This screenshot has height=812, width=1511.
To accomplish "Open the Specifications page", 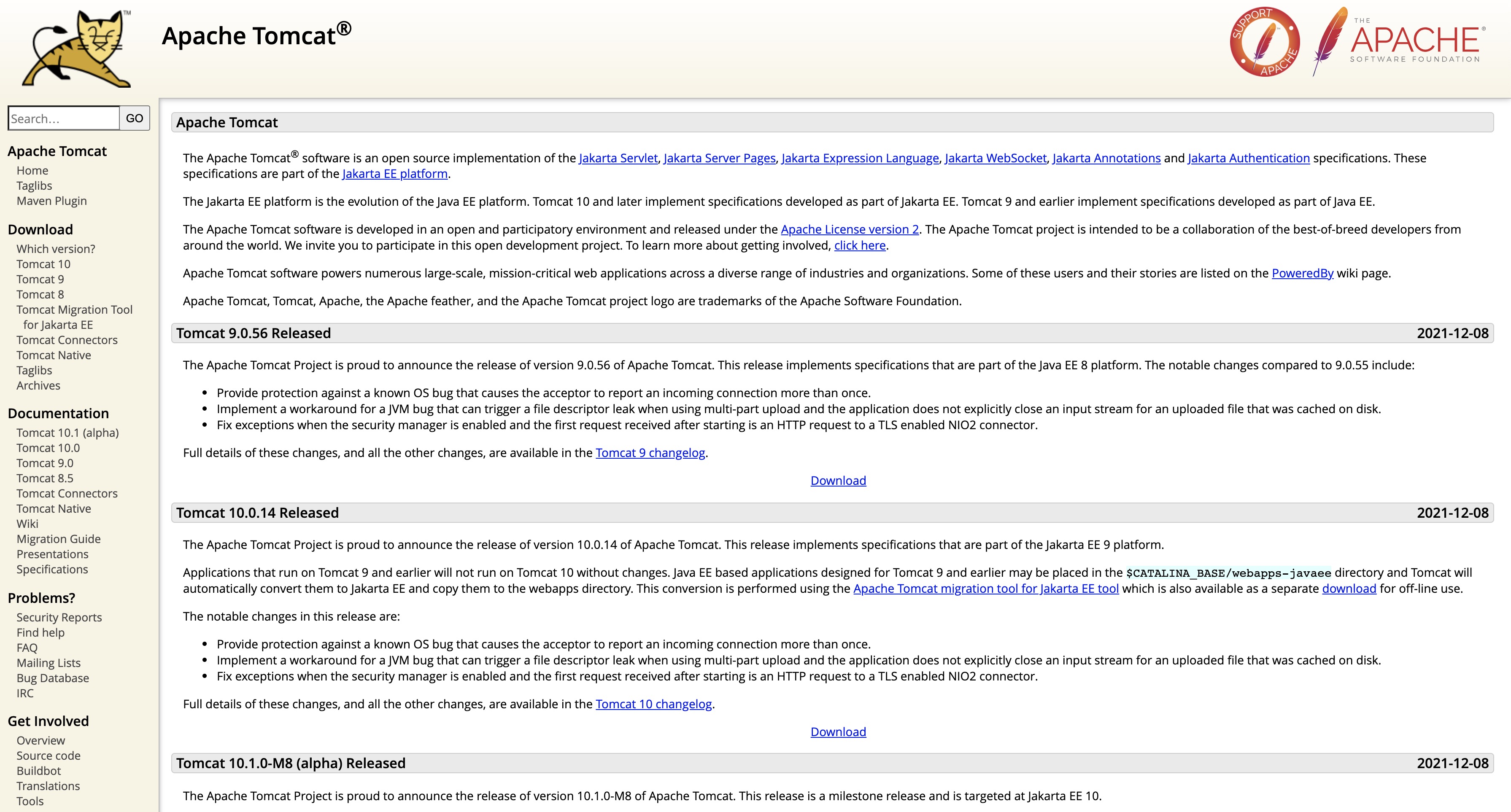I will pyautogui.click(x=52, y=569).
